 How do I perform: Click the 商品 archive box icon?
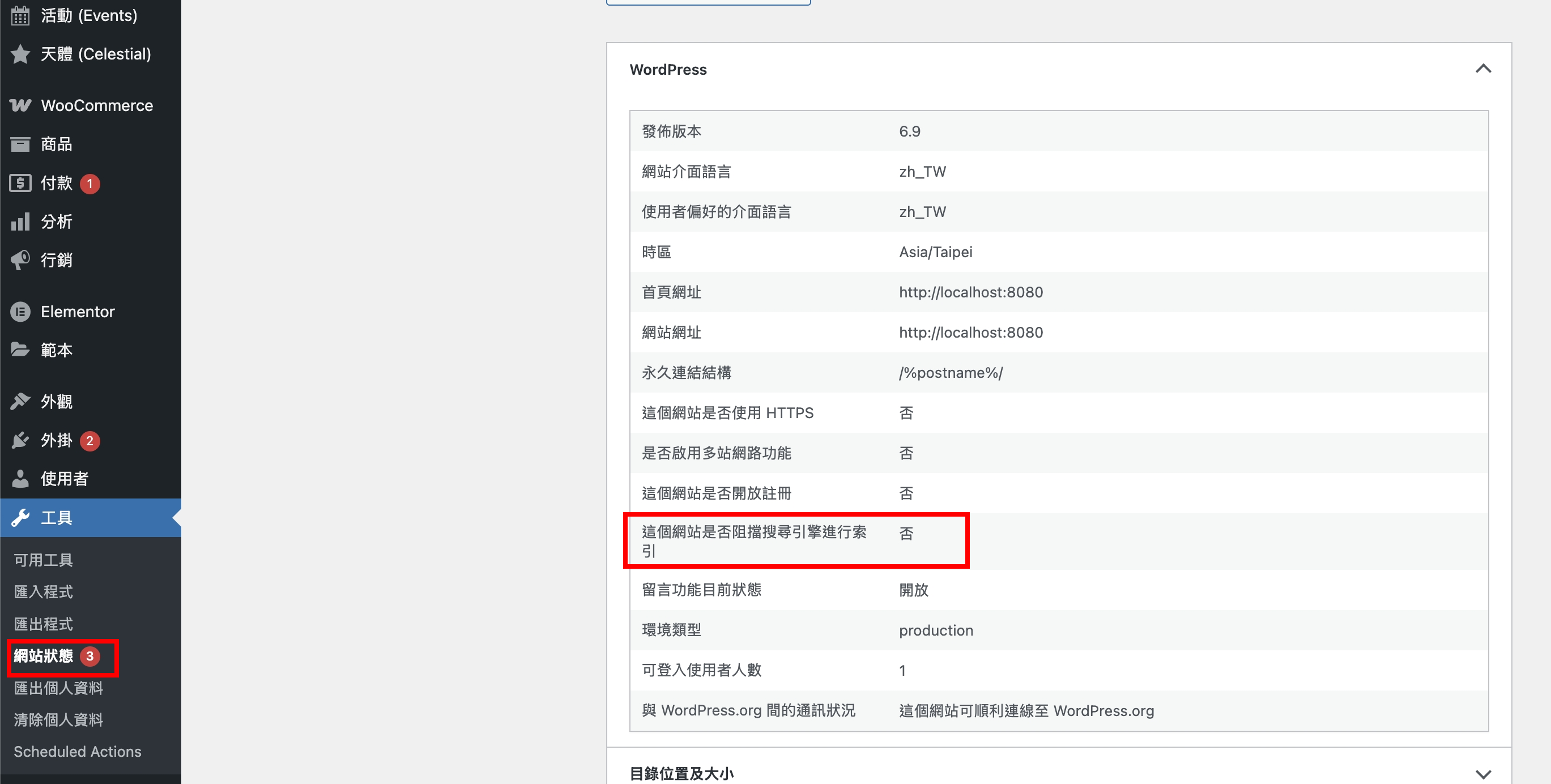[20, 144]
